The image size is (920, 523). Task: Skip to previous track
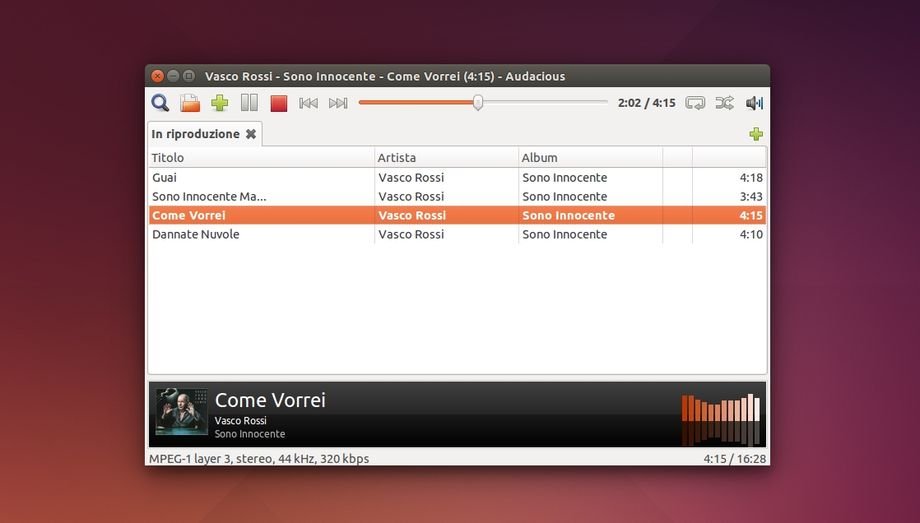click(x=308, y=103)
